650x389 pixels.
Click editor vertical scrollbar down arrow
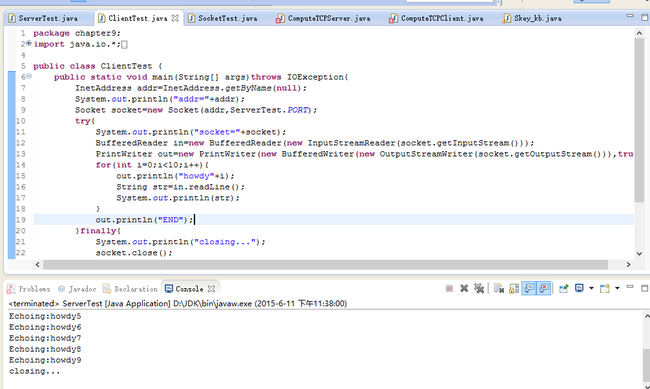tap(639, 253)
